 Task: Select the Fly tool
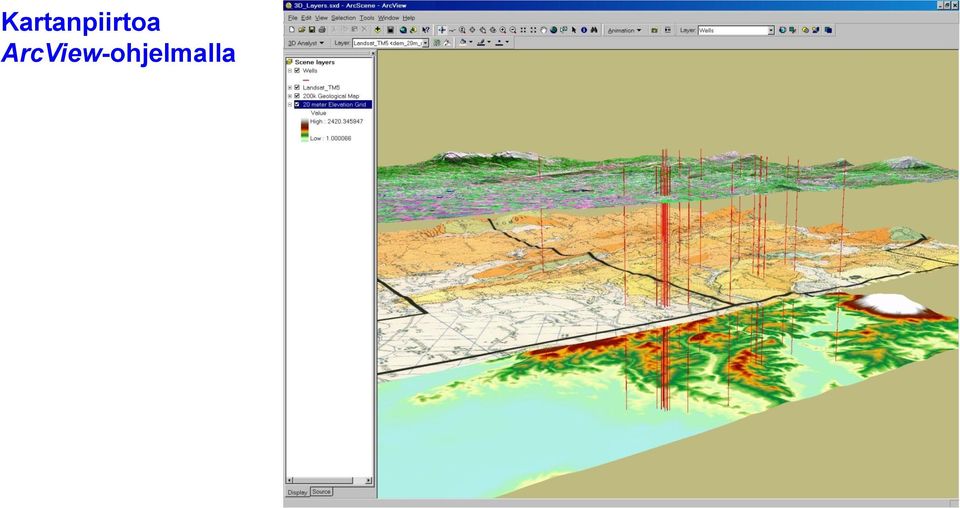452,29
